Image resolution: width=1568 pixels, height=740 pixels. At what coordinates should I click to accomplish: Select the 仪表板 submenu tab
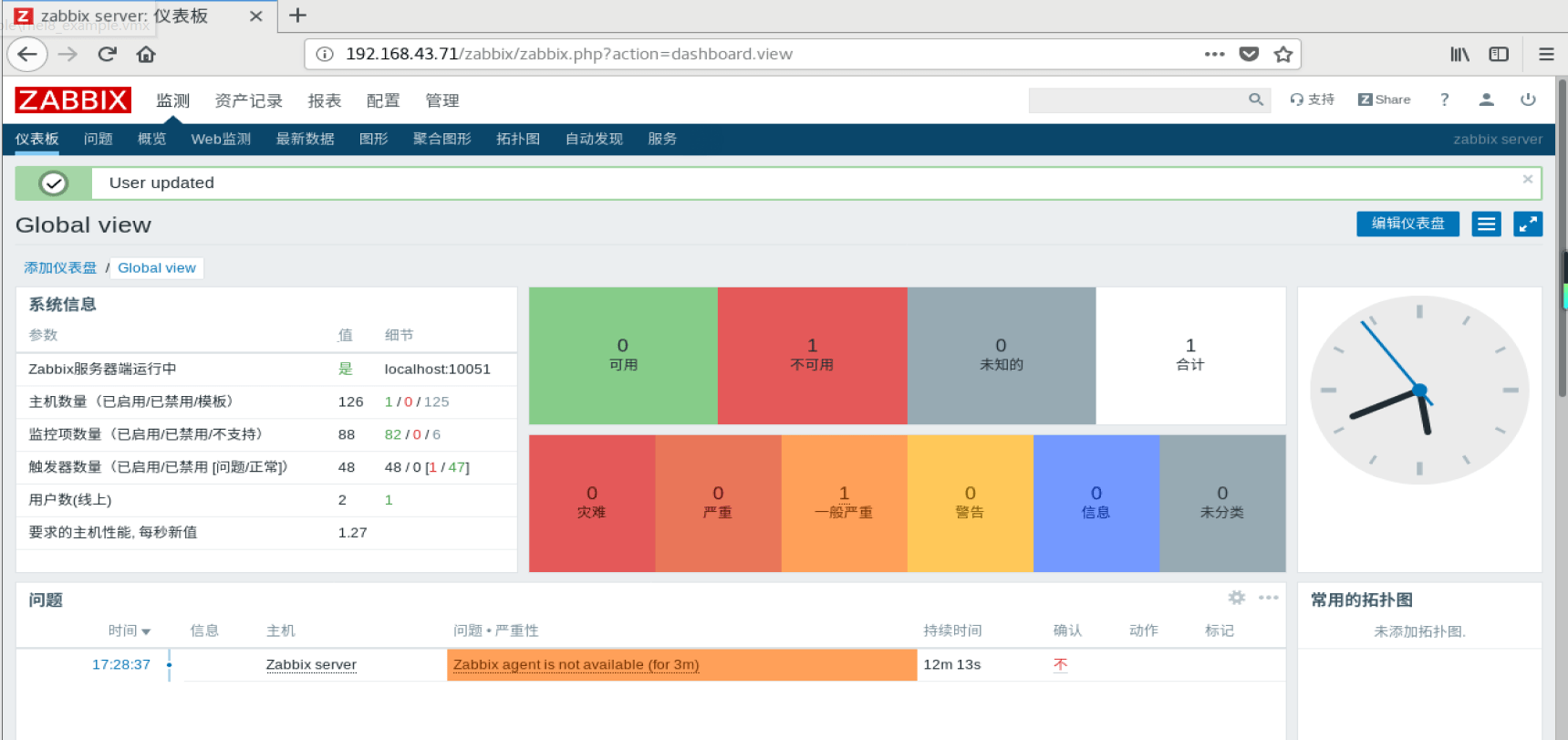click(x=36, y=139)
